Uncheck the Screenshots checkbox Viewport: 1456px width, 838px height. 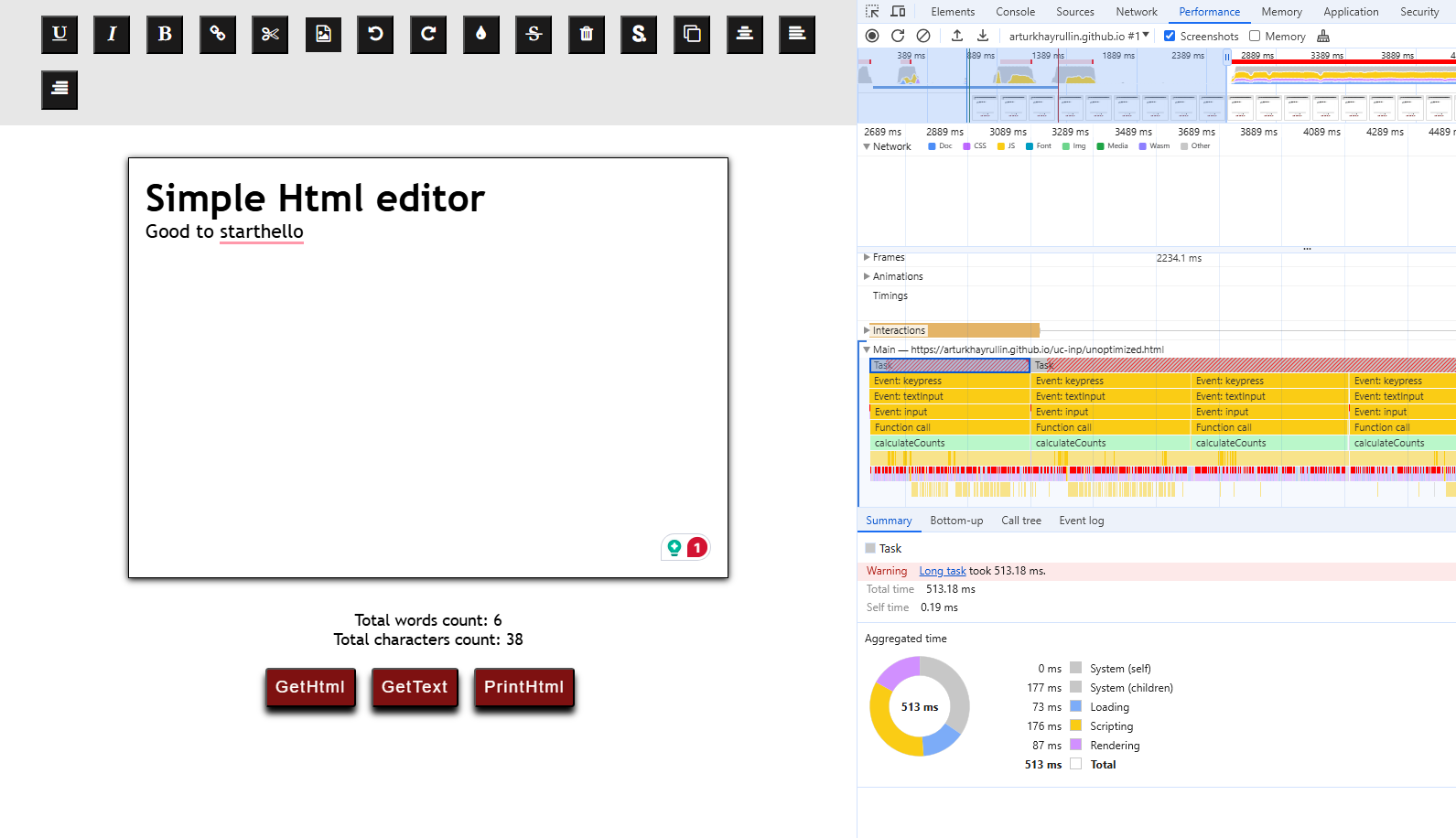(x=1170, y=36)
